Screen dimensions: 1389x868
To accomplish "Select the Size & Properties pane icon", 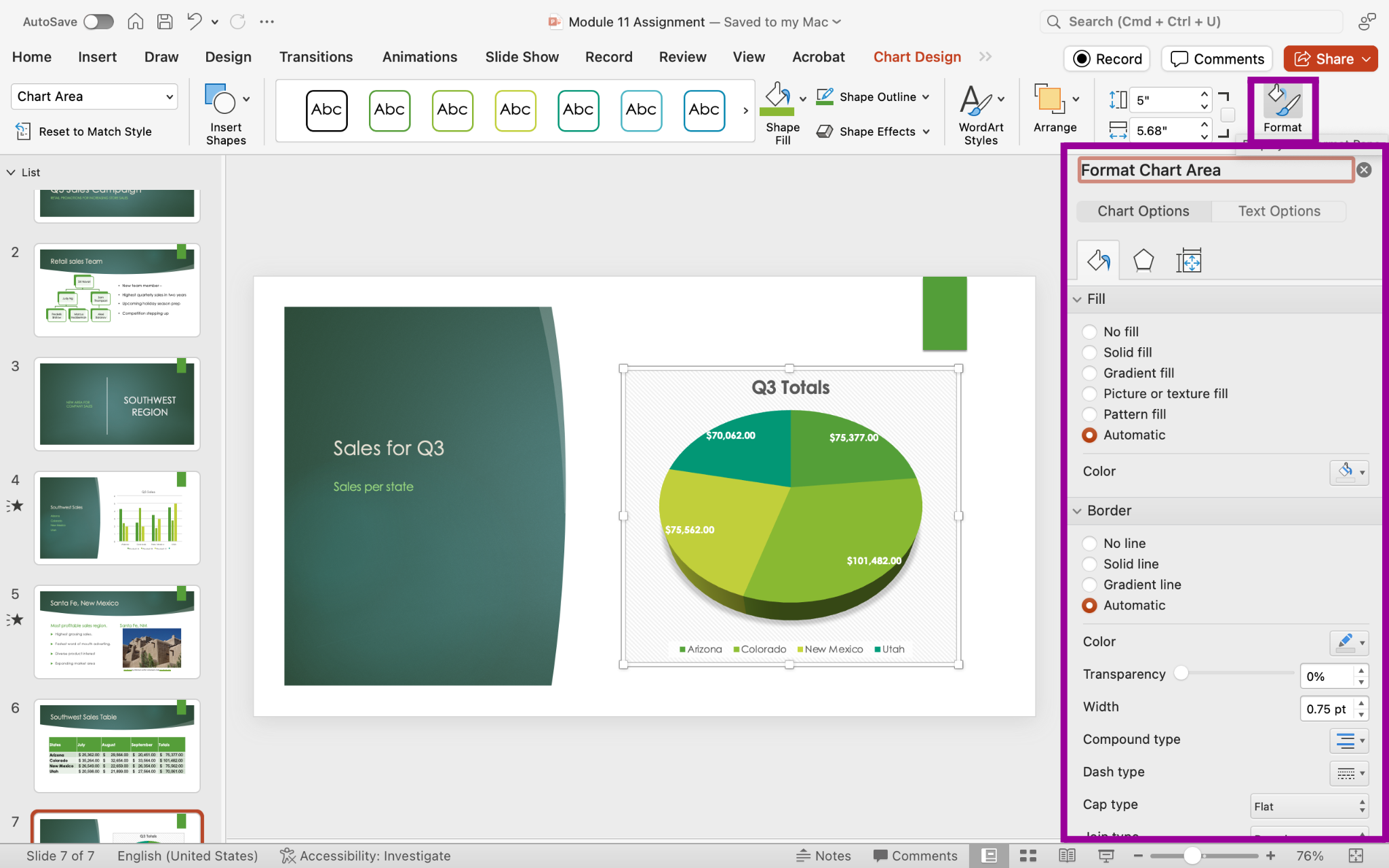I will (x=1189, y=260).
